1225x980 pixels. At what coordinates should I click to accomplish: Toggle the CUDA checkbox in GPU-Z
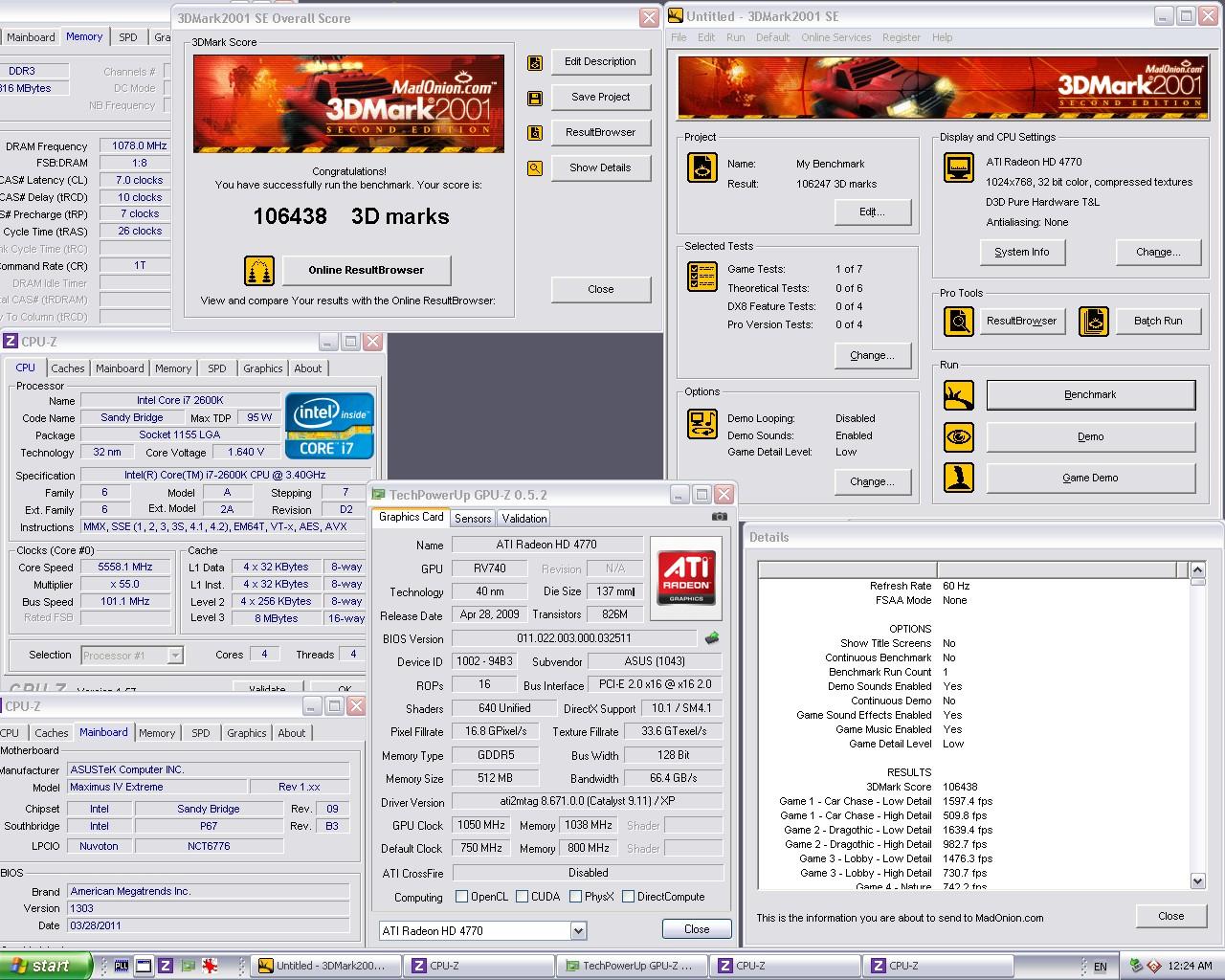point(522,897)
